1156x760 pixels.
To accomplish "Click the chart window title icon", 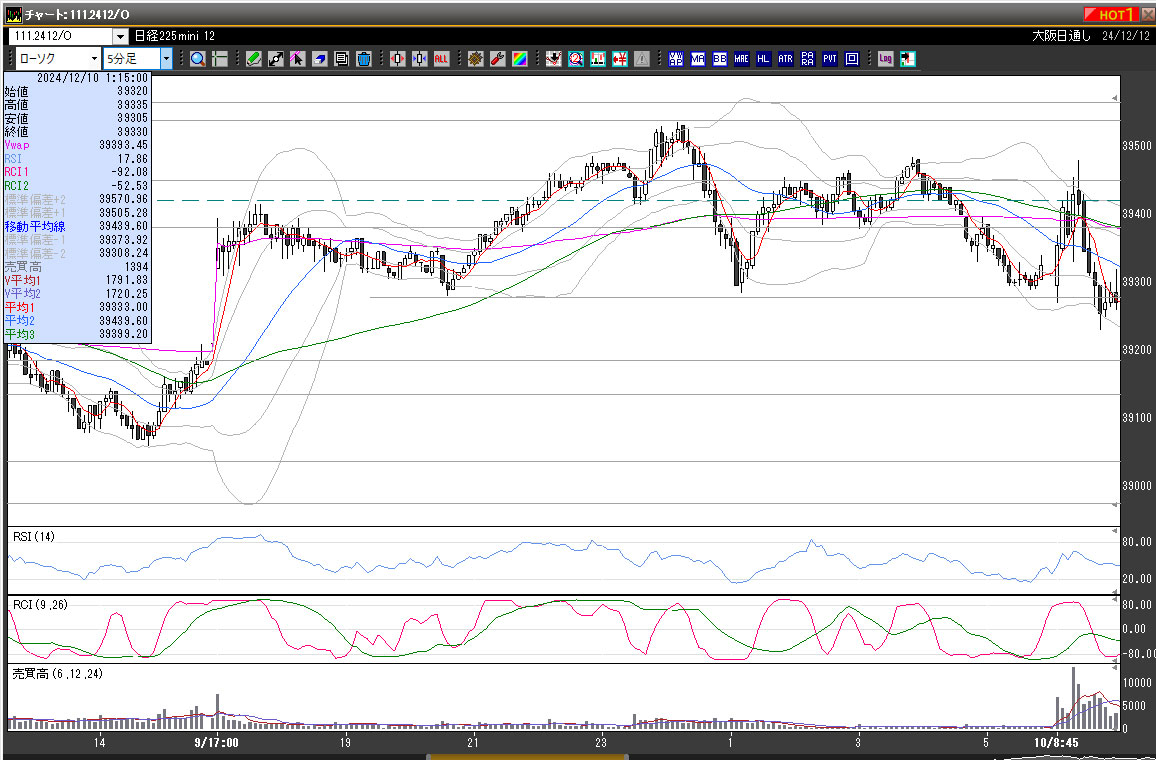I will point(13,15).
